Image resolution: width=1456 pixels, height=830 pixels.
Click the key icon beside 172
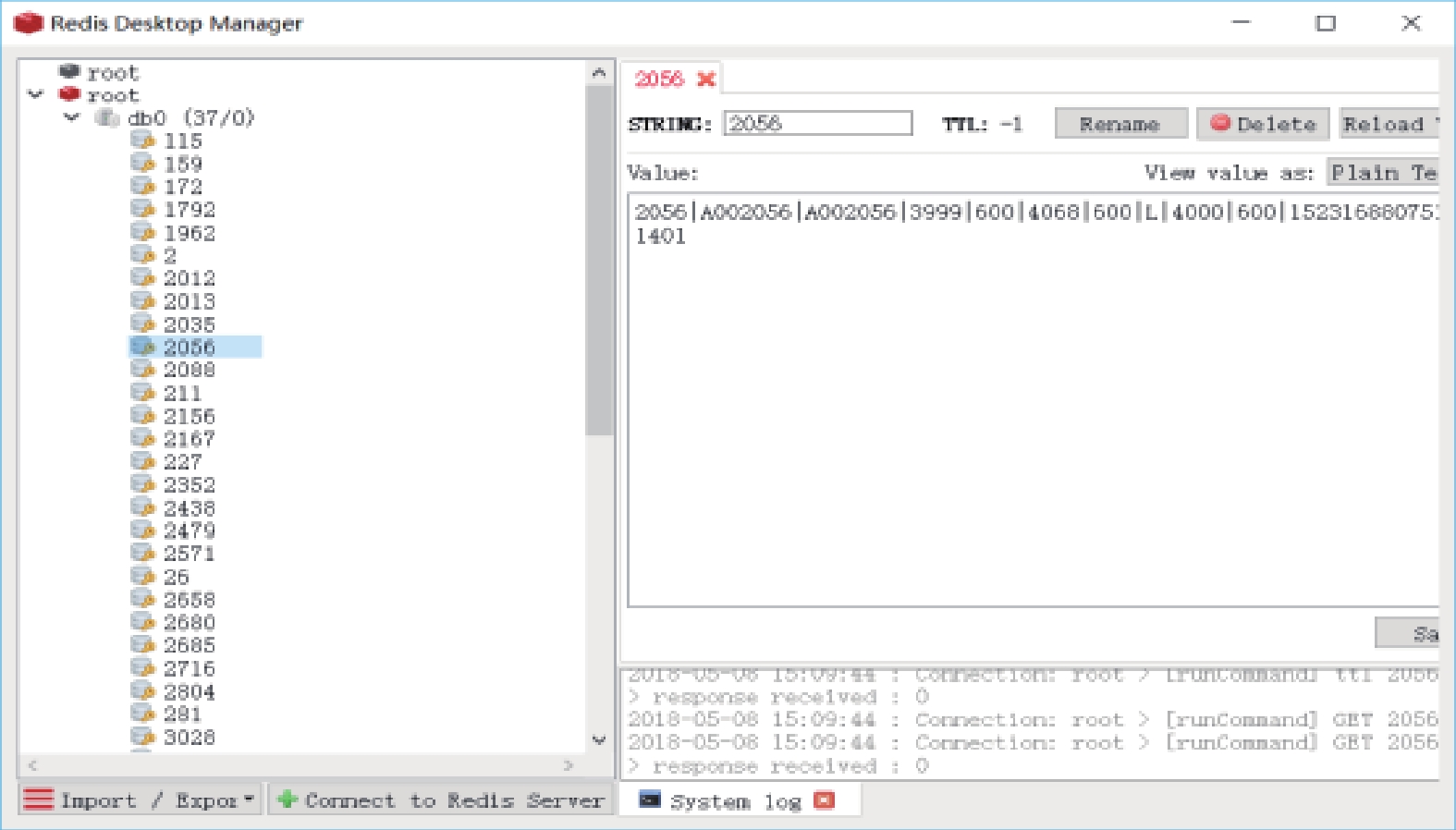[142, 186]
